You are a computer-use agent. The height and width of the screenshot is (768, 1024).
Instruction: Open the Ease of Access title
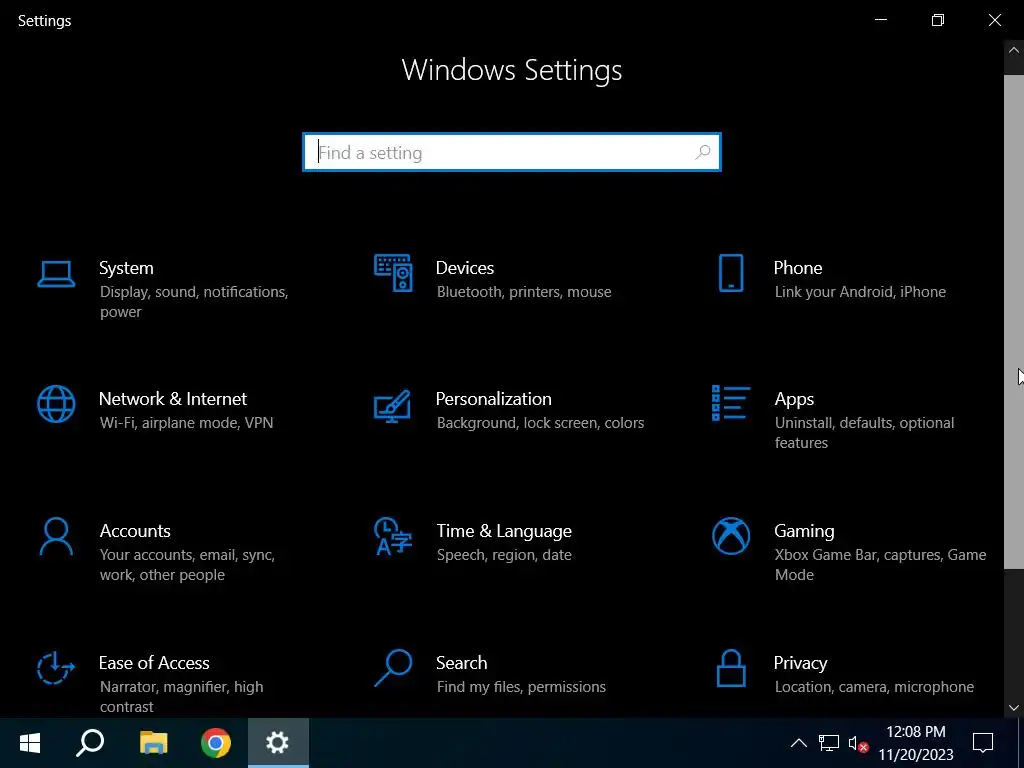click(154, 663)
